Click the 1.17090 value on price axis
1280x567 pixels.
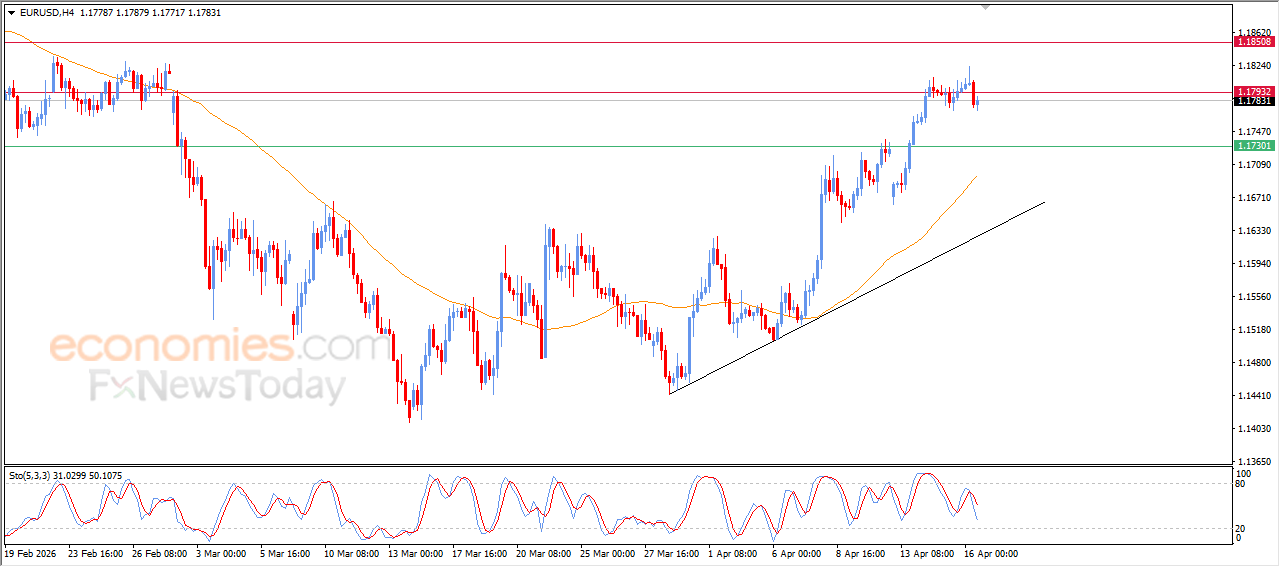(x=1254, y=165)
